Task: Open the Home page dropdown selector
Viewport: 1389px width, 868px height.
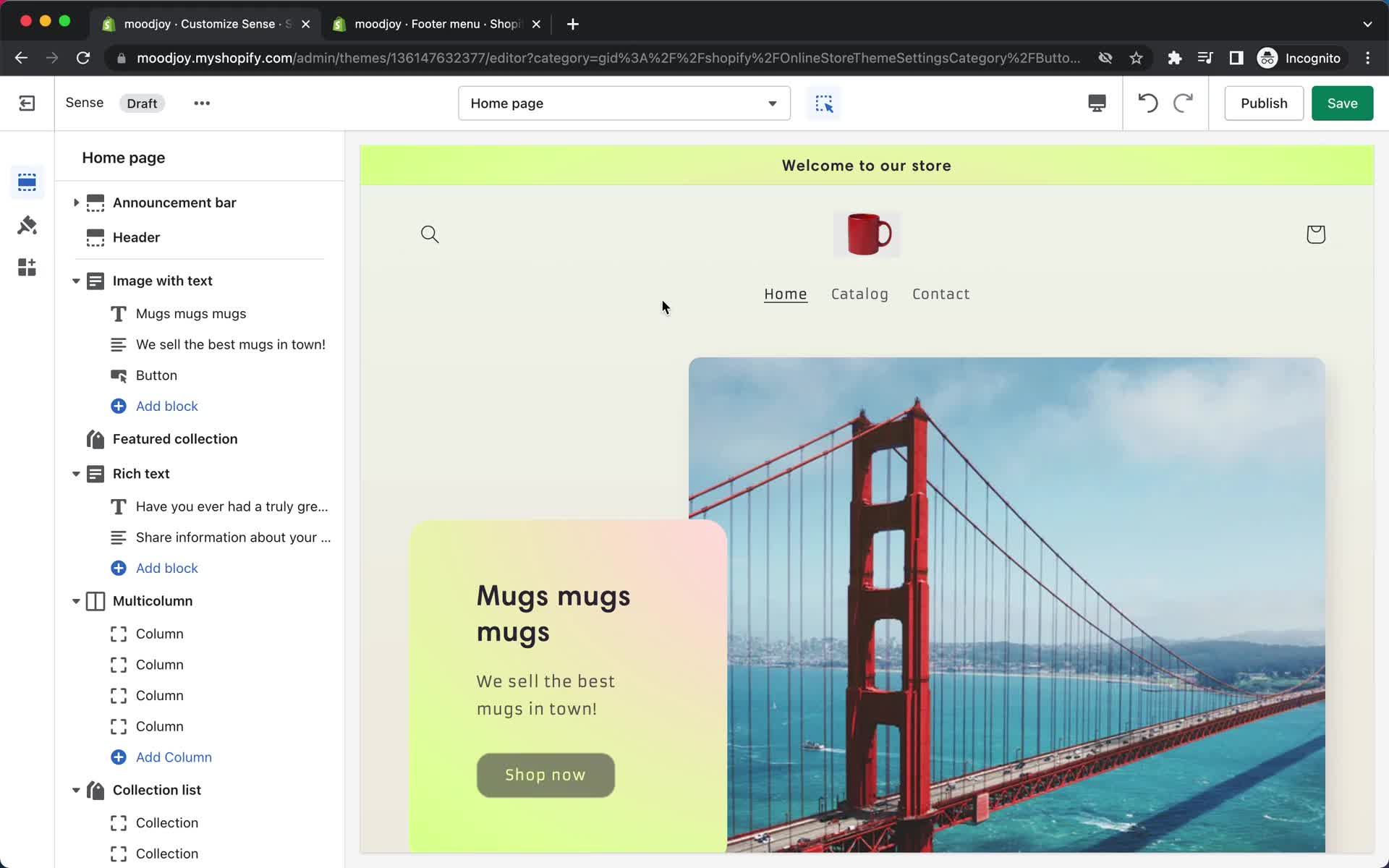Action: point(624,103)
